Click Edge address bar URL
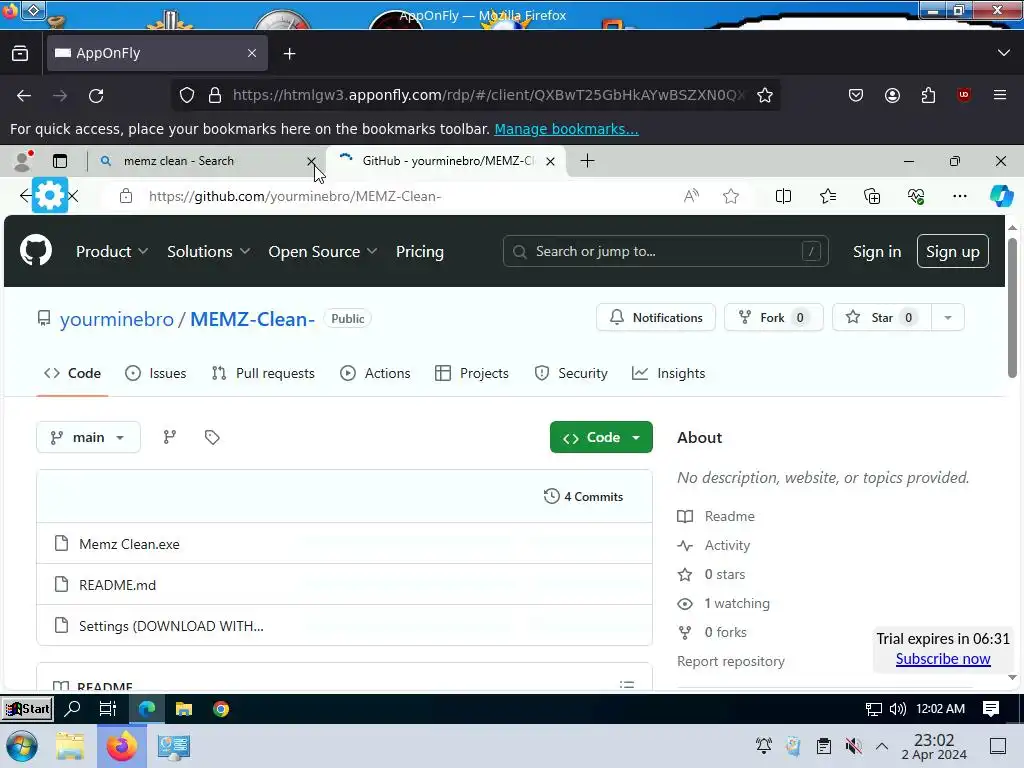The image size is (1024, 768). 295,196
